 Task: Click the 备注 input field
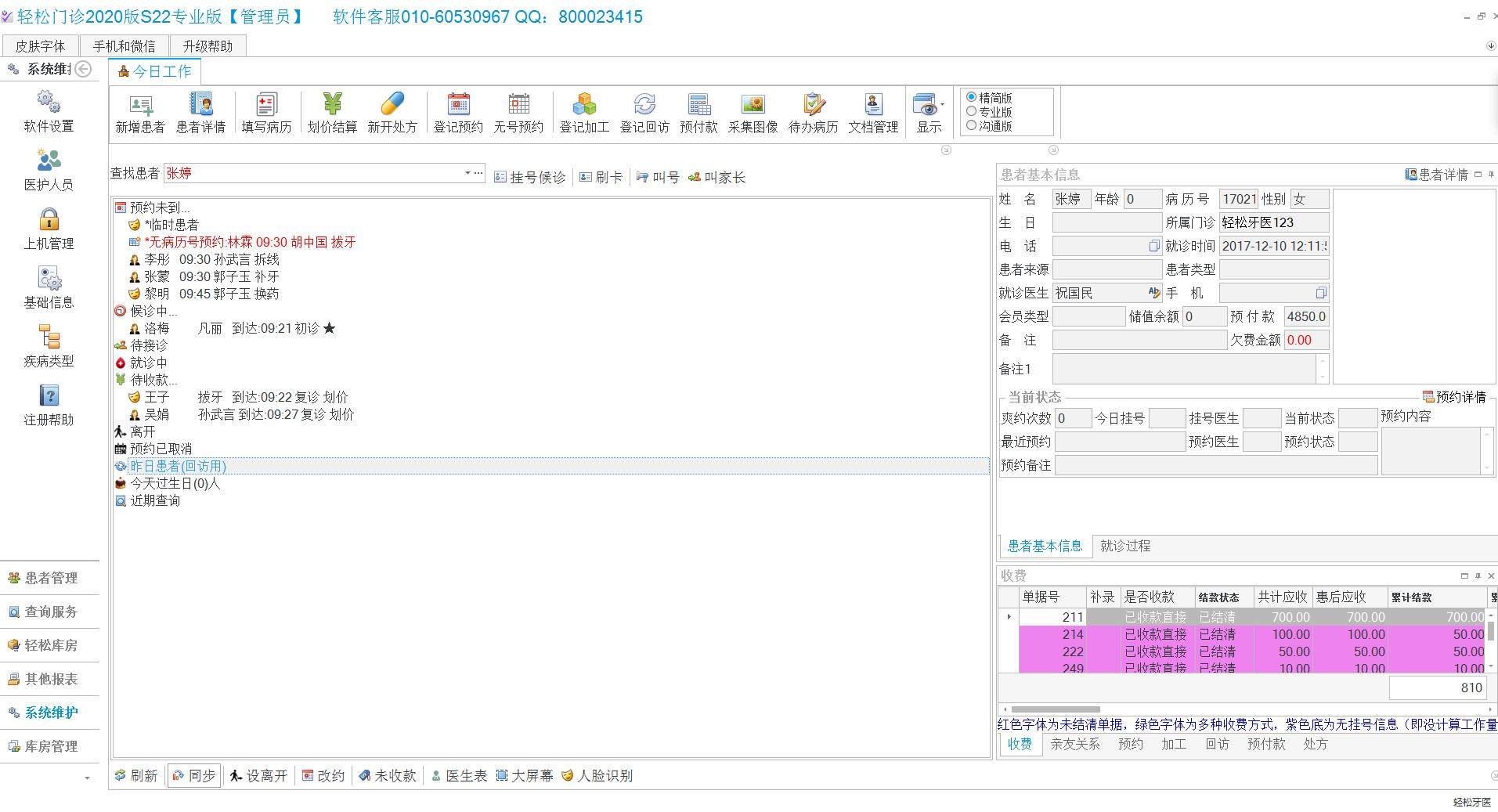[x=1139, y=340]
